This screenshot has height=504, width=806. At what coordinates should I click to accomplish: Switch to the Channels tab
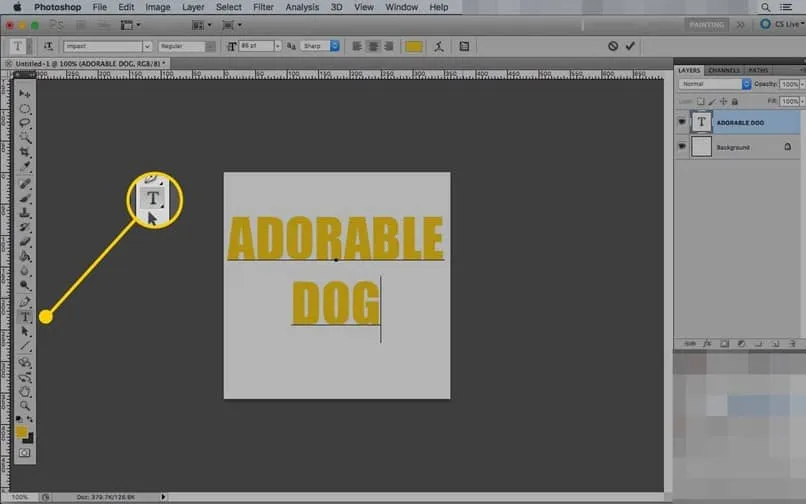[x=723, y=70]
